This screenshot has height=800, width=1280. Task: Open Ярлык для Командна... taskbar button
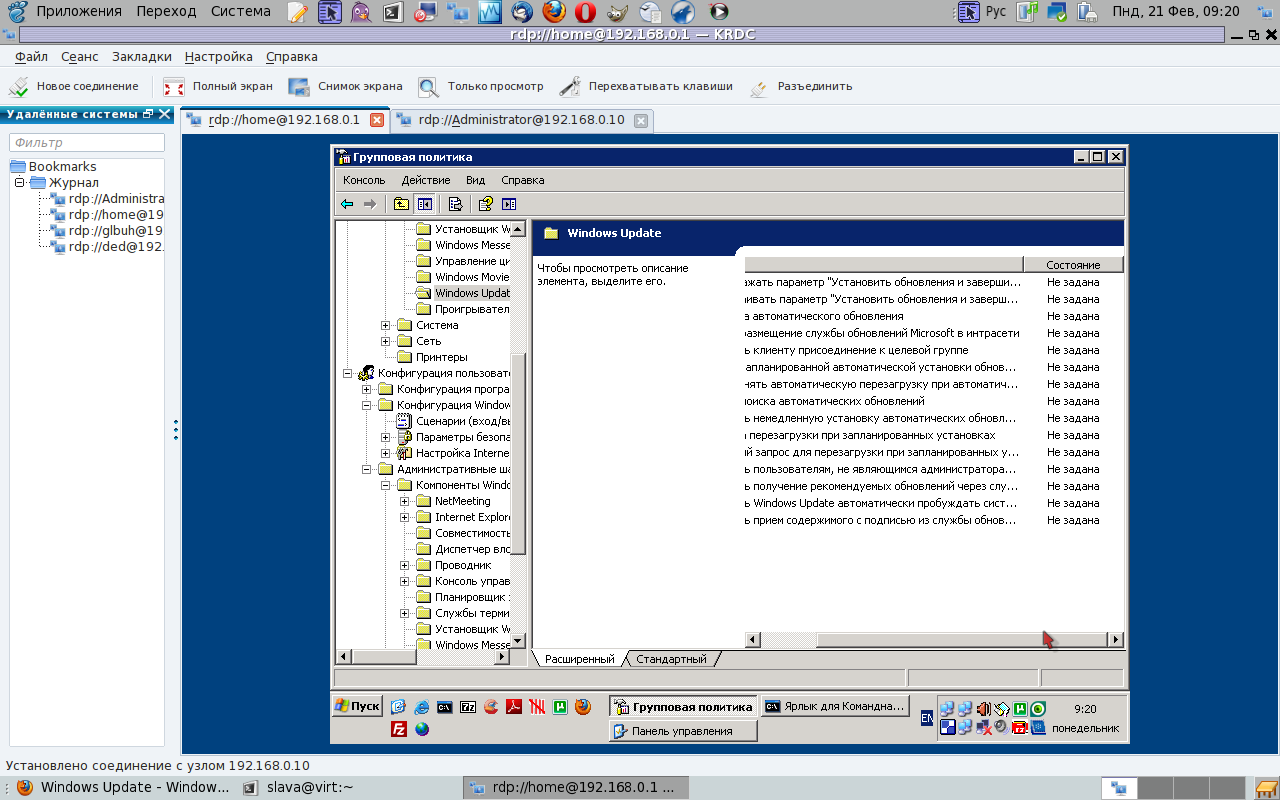point(835,706)
